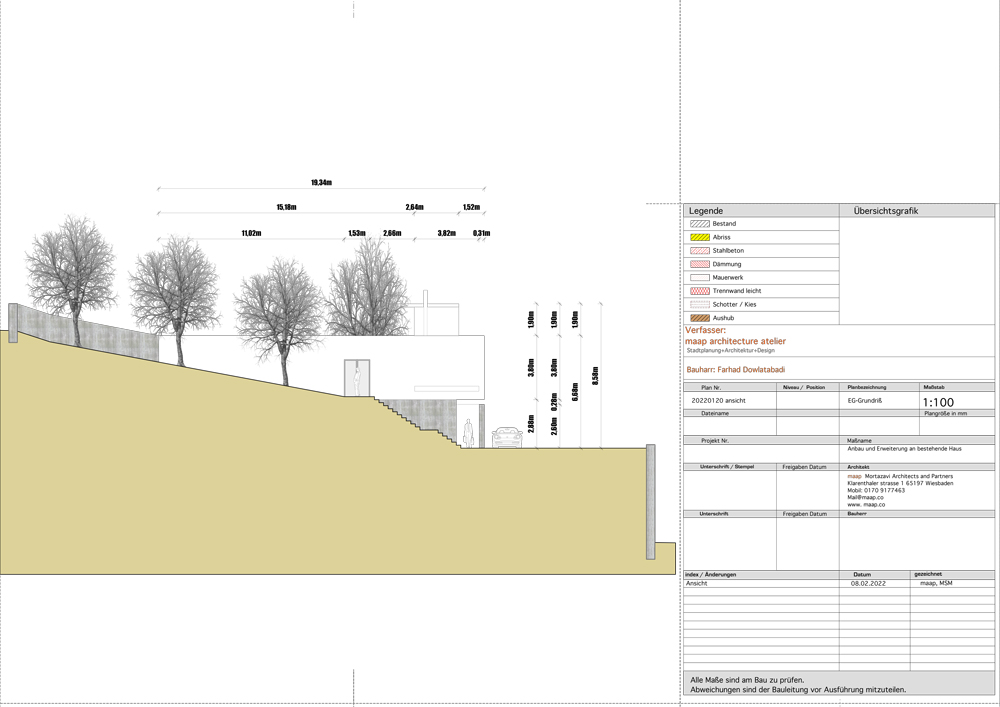Select the 20220120 ansicht plan number field
The width and height of the screenshot is (1000, 707).
pos(718,400)
